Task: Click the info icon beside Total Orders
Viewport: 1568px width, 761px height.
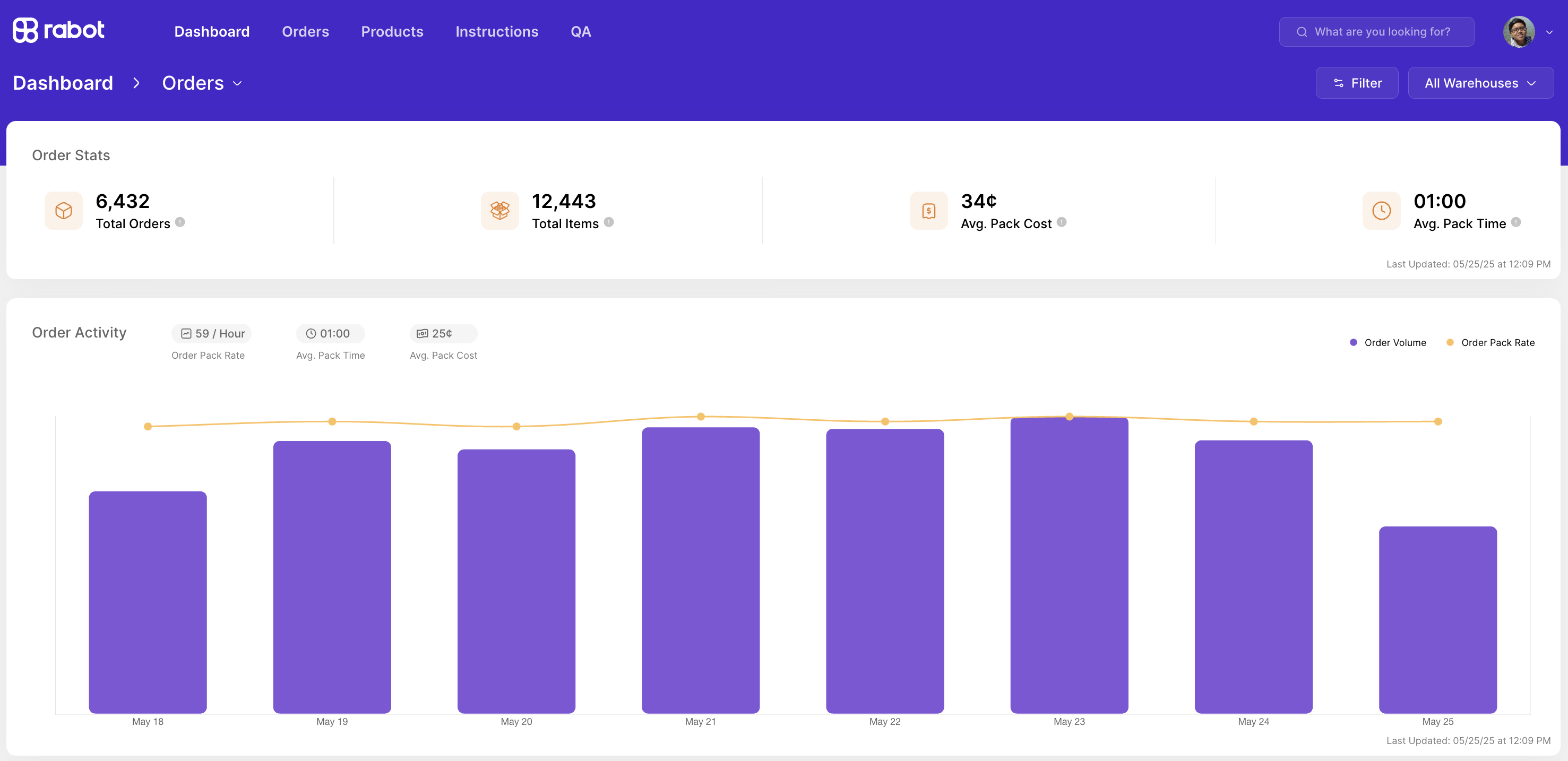Action: 180,222
